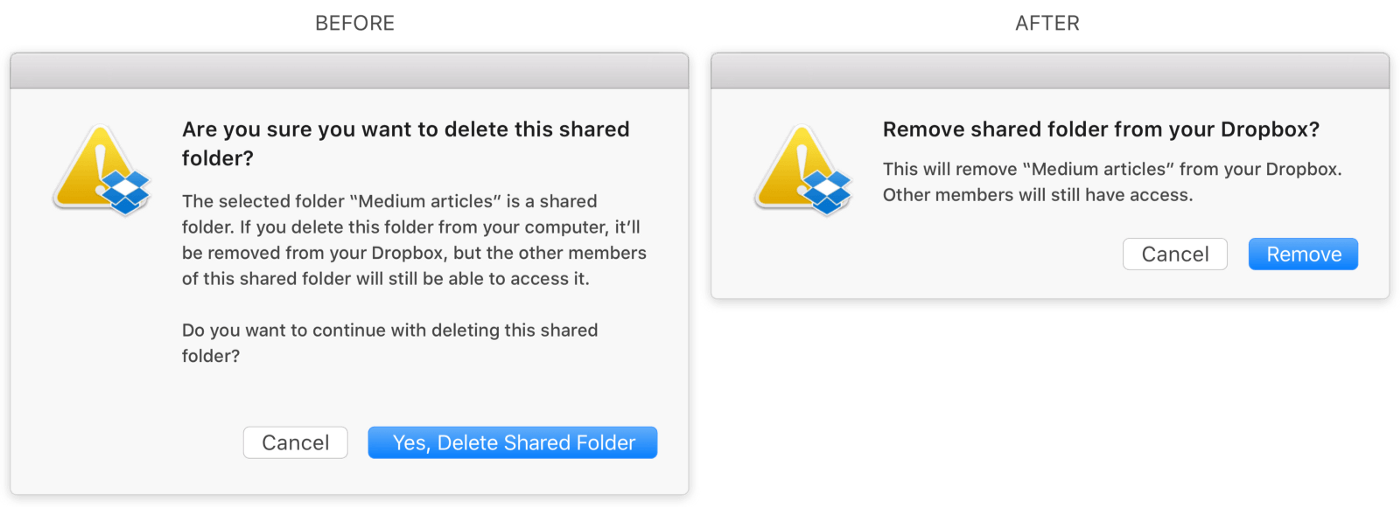Click the "Do you want to continue" question text

(x=390, y=343)
